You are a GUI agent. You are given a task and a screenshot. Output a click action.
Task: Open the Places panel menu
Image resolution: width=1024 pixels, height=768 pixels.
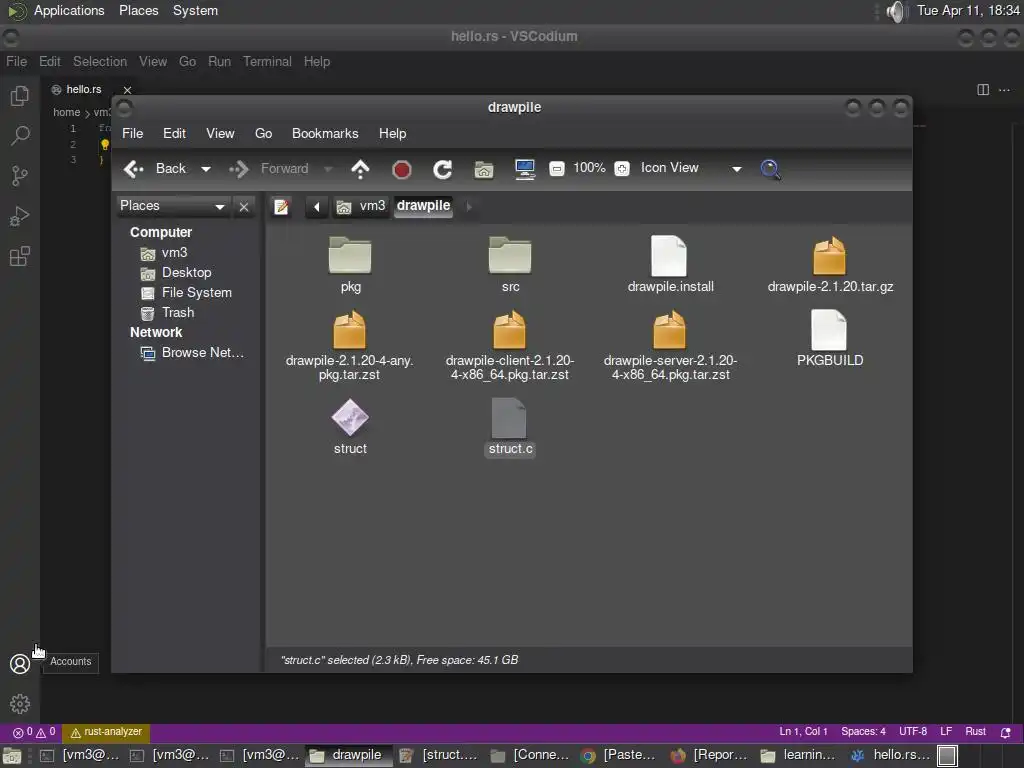point(138,11)
